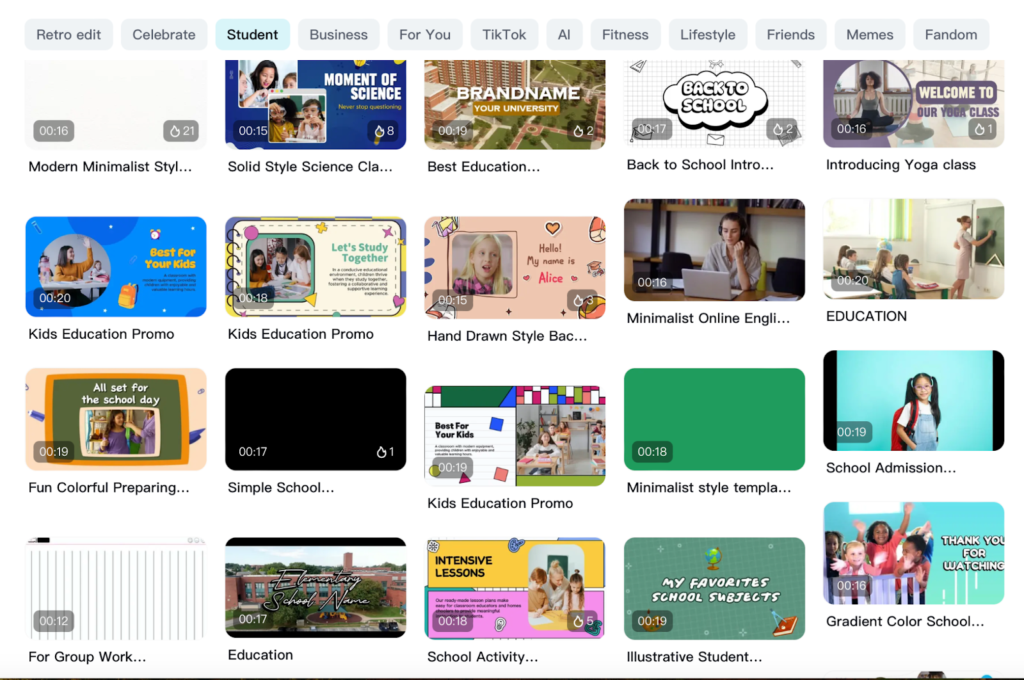
Task: Open the Fitness category tab
Action: (625, 35)
